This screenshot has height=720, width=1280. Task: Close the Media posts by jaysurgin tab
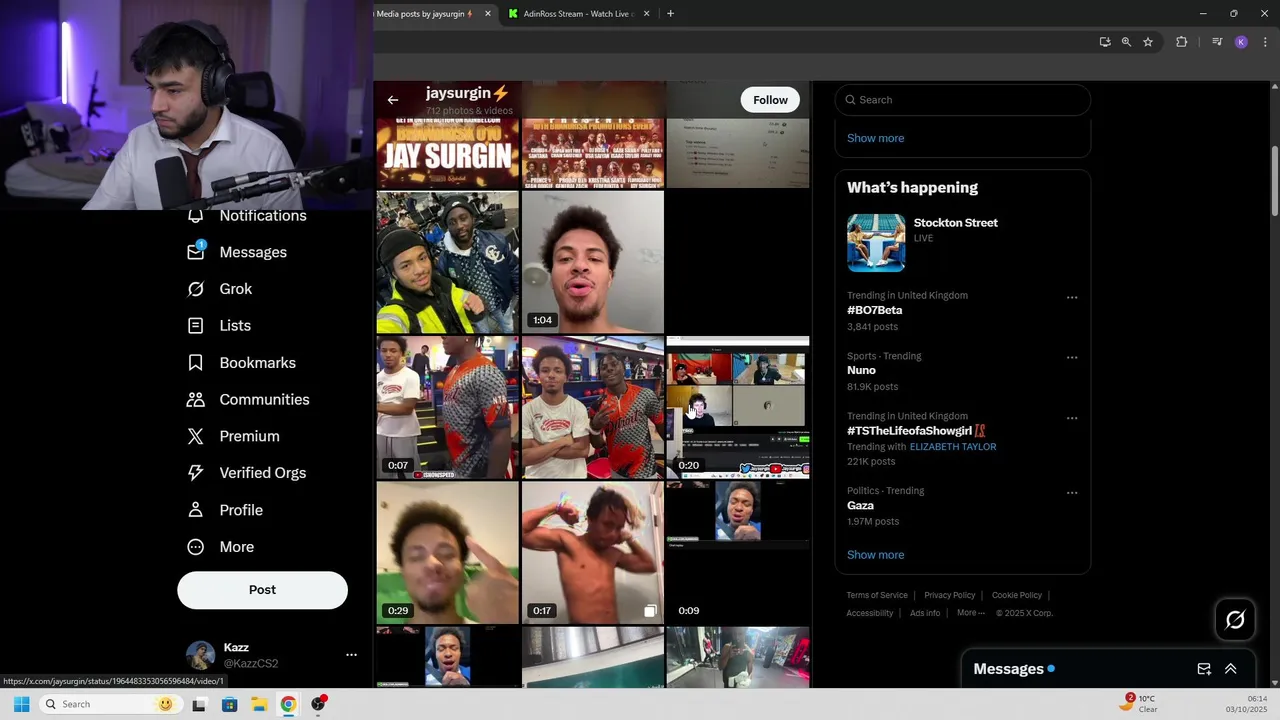click(x=488, y=14)
